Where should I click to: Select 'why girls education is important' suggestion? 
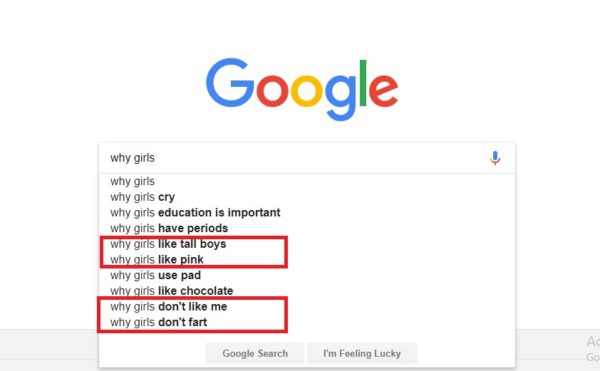pyautogui.click(x=307, y=213)
